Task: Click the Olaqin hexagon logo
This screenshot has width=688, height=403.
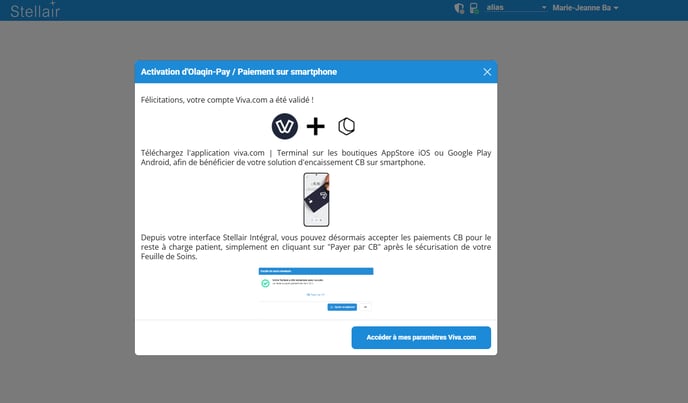Action: [346, 126]
